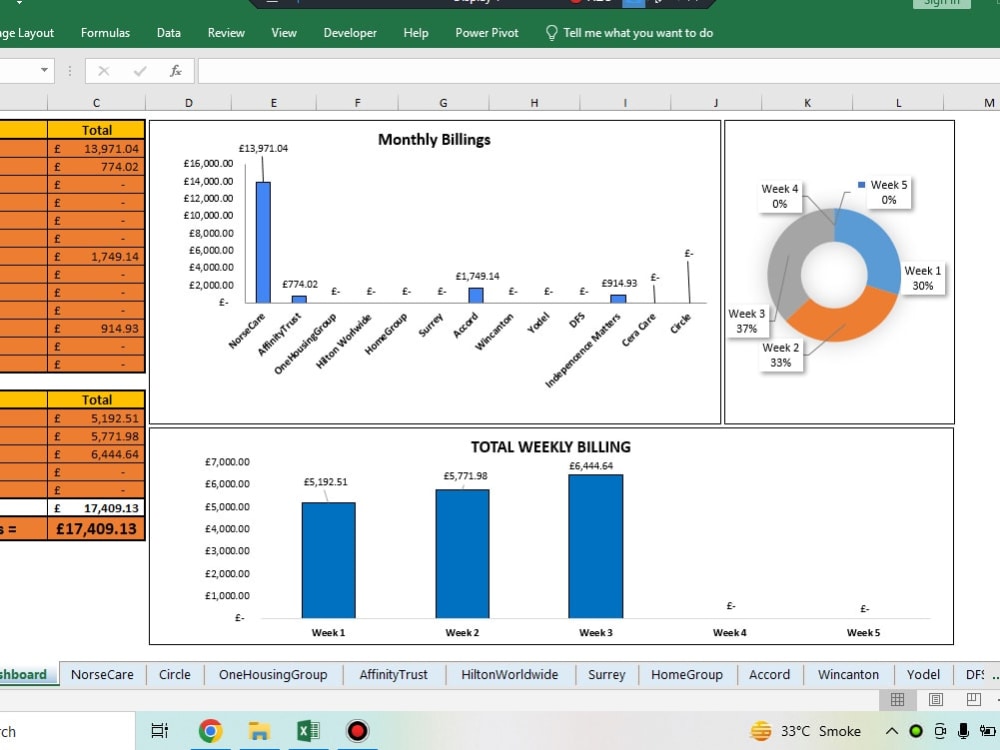Open File Explorer from the taskbar
This screenshot has height=750, width=1000.
pos(259,731)
